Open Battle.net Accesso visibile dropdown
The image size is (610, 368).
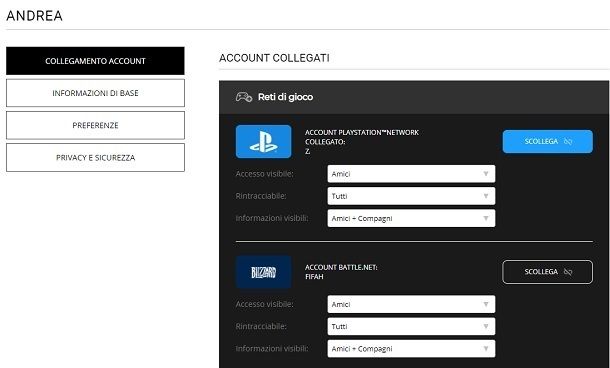coord(411,304)
